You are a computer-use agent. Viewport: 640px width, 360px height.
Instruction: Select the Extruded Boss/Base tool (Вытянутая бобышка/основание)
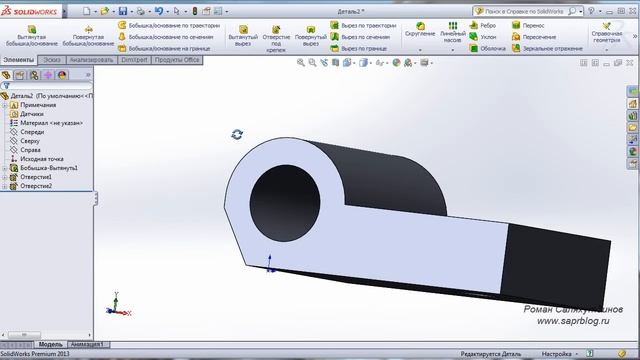31,36
